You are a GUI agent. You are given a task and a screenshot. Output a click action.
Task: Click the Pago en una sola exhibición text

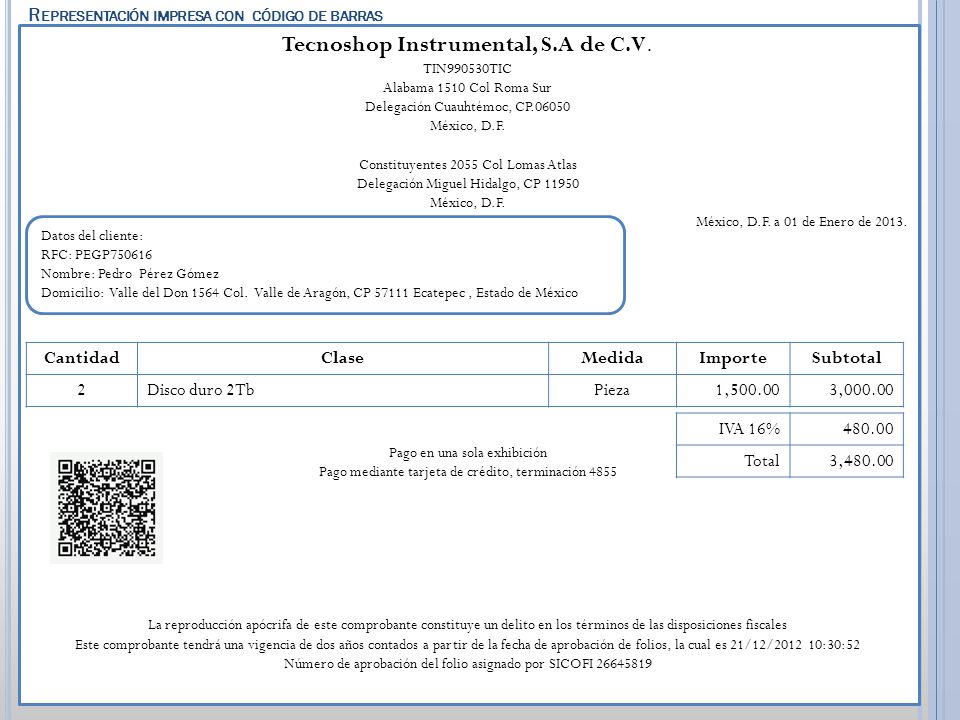coord(468,452)
